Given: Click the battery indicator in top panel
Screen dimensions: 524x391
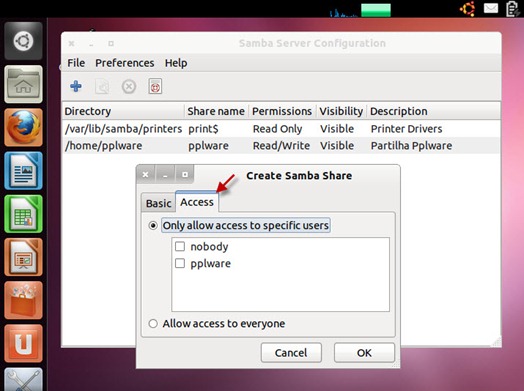Looking at the screenshot, I should coord(513,9).
